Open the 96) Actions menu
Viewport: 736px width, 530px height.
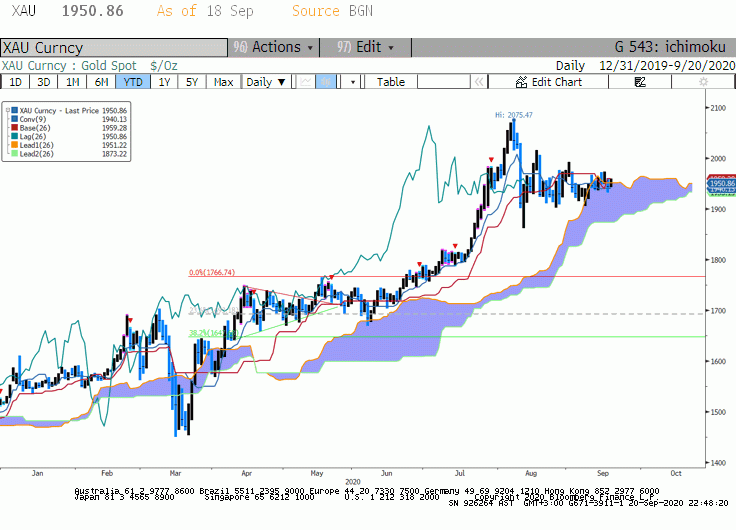[273, 47]
